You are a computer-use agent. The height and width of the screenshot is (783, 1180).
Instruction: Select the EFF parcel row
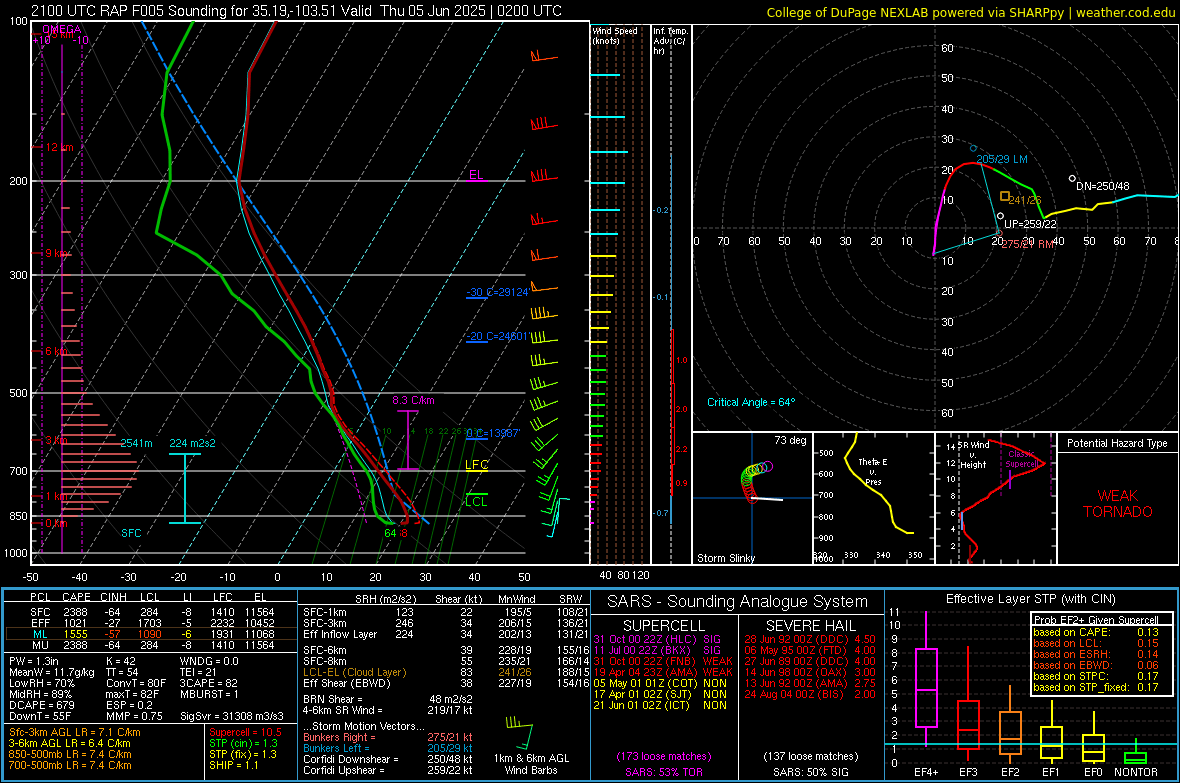(x=151, y=623)
